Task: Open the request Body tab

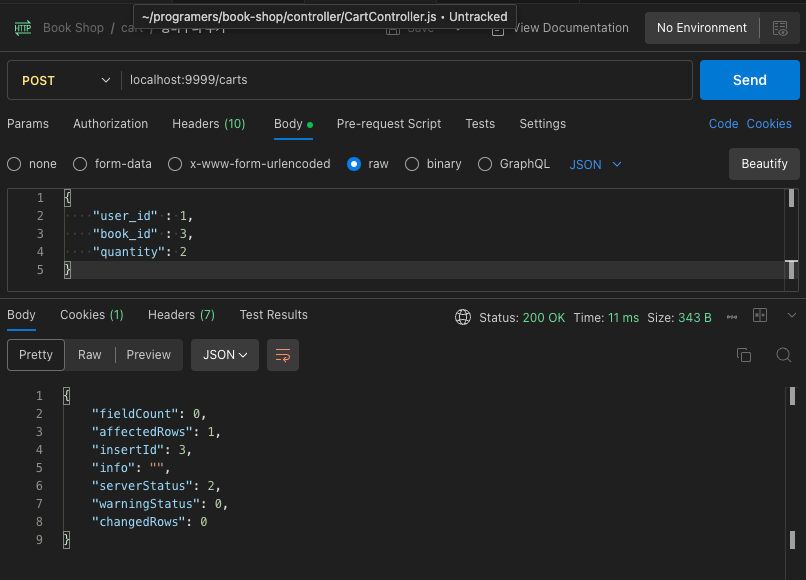Action: pos(293,124)
